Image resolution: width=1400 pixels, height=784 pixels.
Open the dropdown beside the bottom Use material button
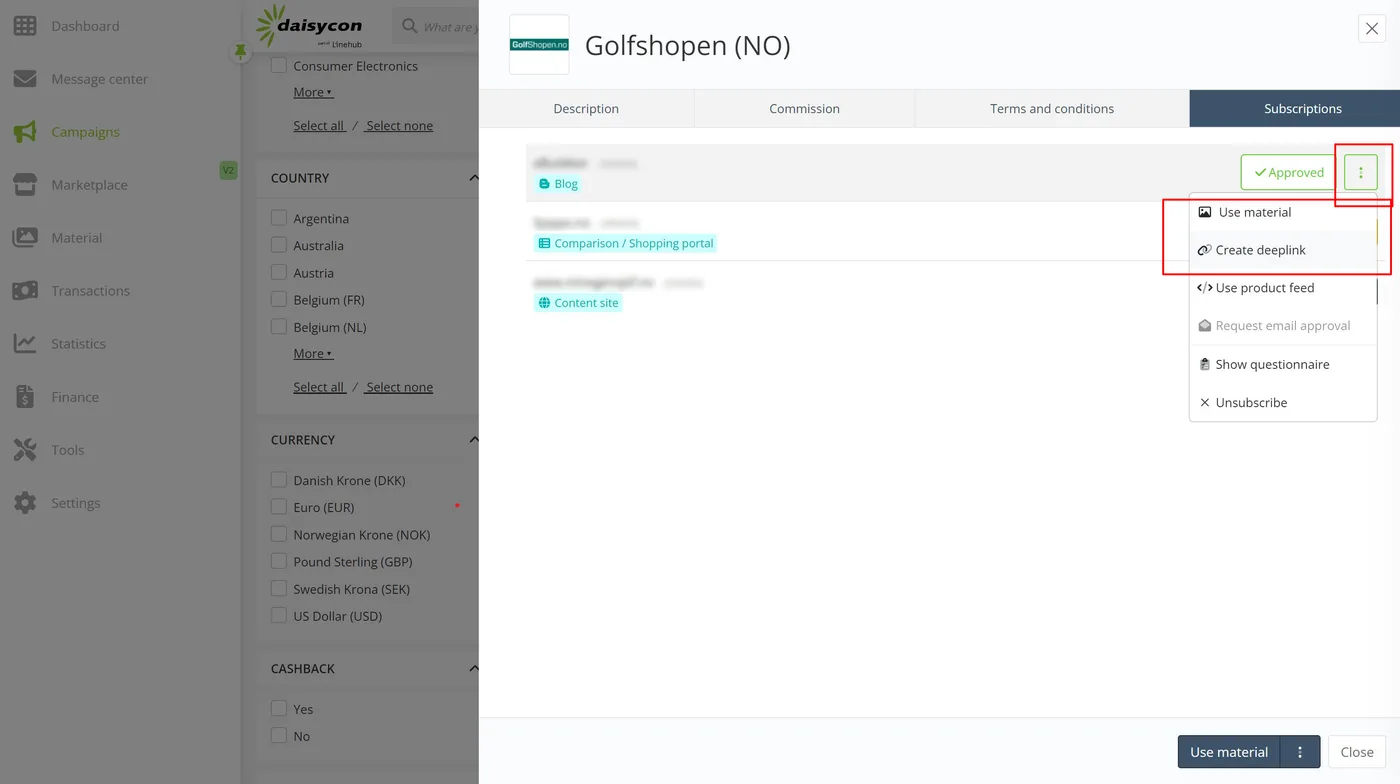[1300, 752]
